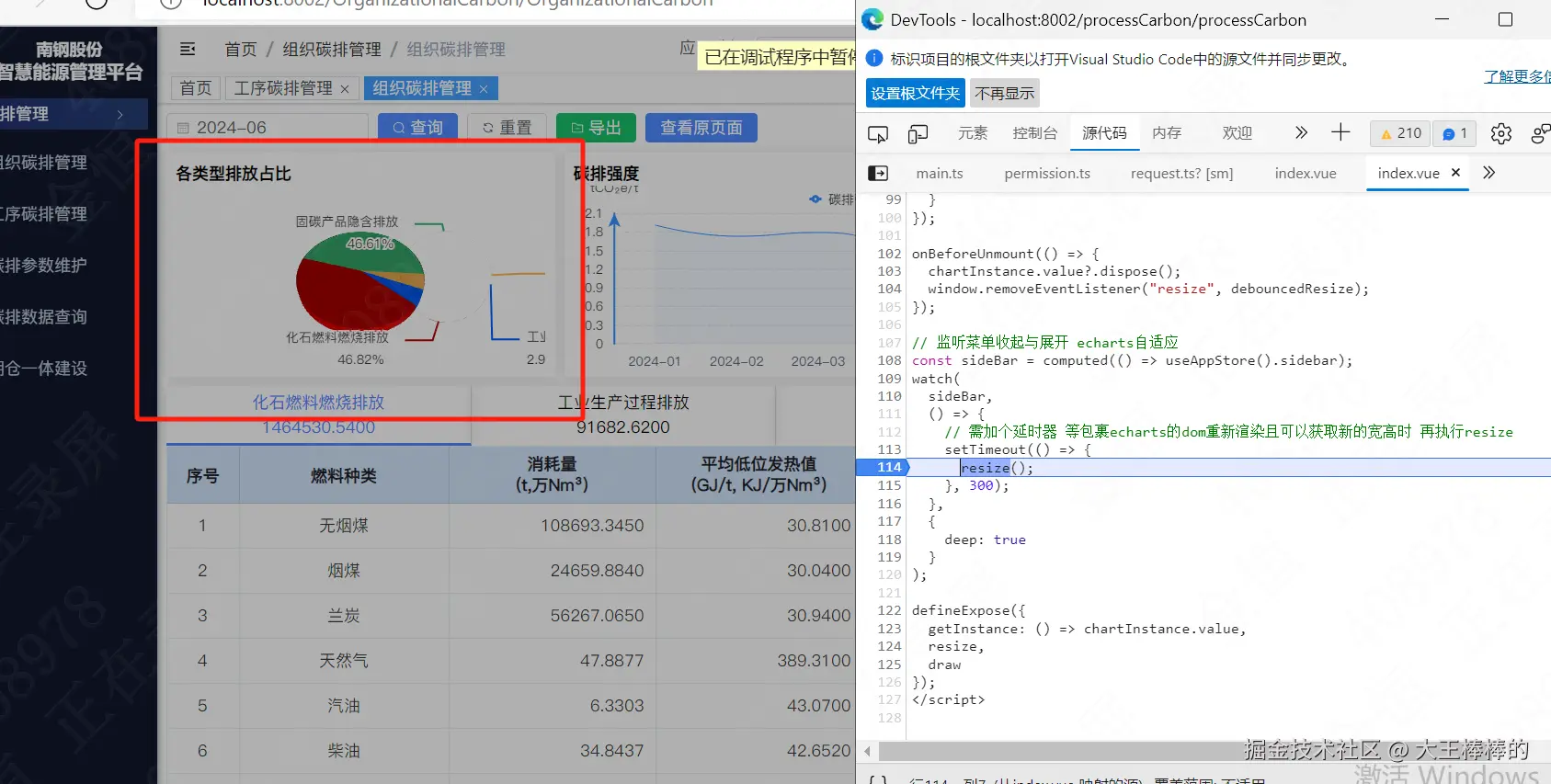Add a new DevTools tool with the plus icon
Image resolution: width=1551 pixels, height=784 pixels.
click(1340, 132)
